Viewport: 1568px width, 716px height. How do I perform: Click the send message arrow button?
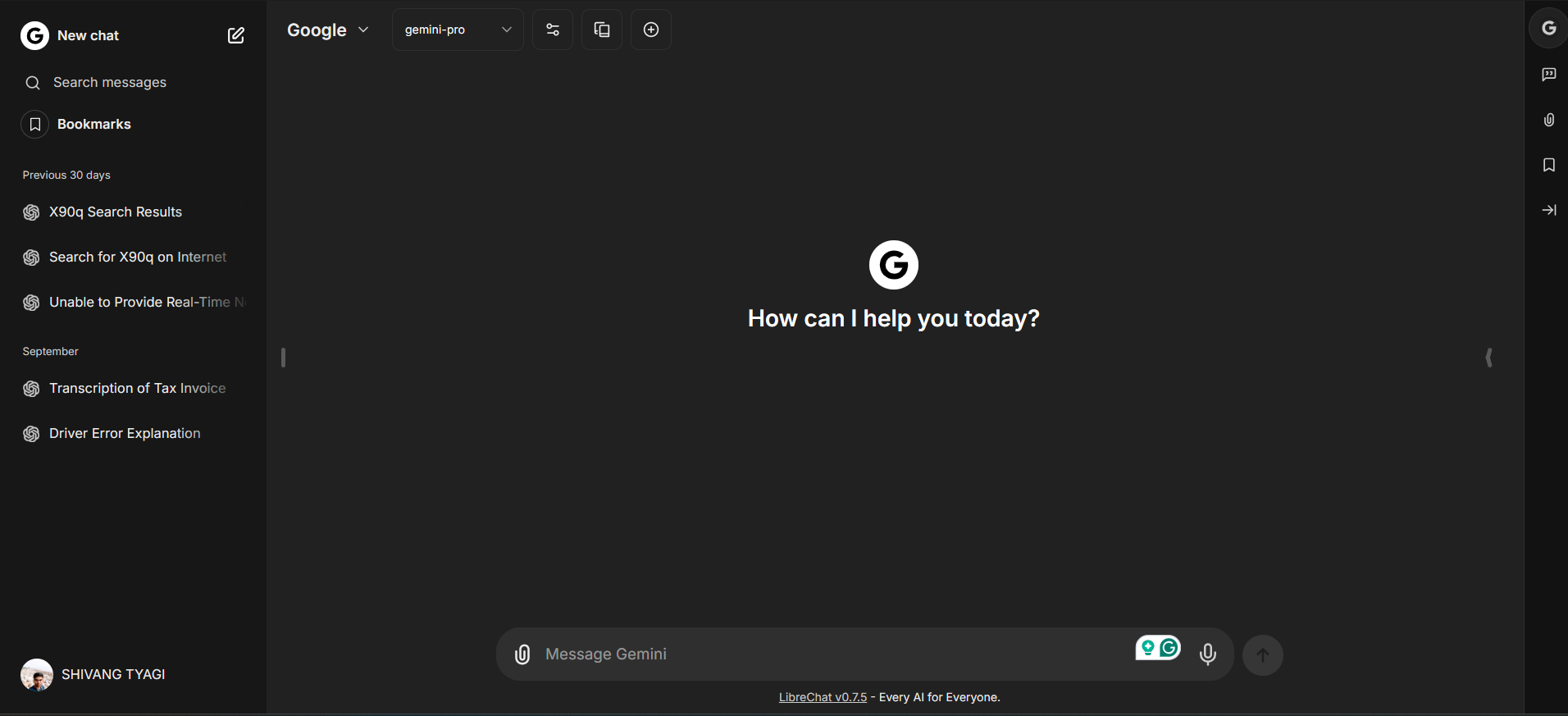coord(1263,655)
